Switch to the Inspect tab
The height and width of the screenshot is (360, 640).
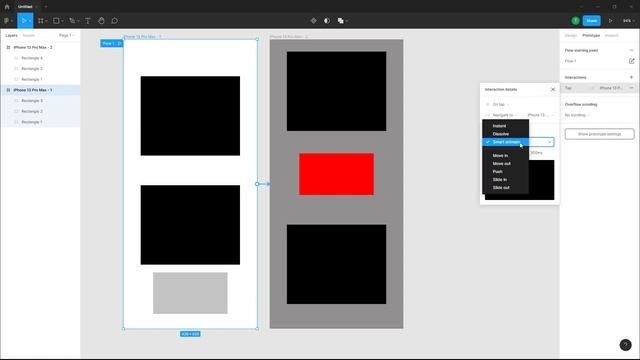point(611,36)
